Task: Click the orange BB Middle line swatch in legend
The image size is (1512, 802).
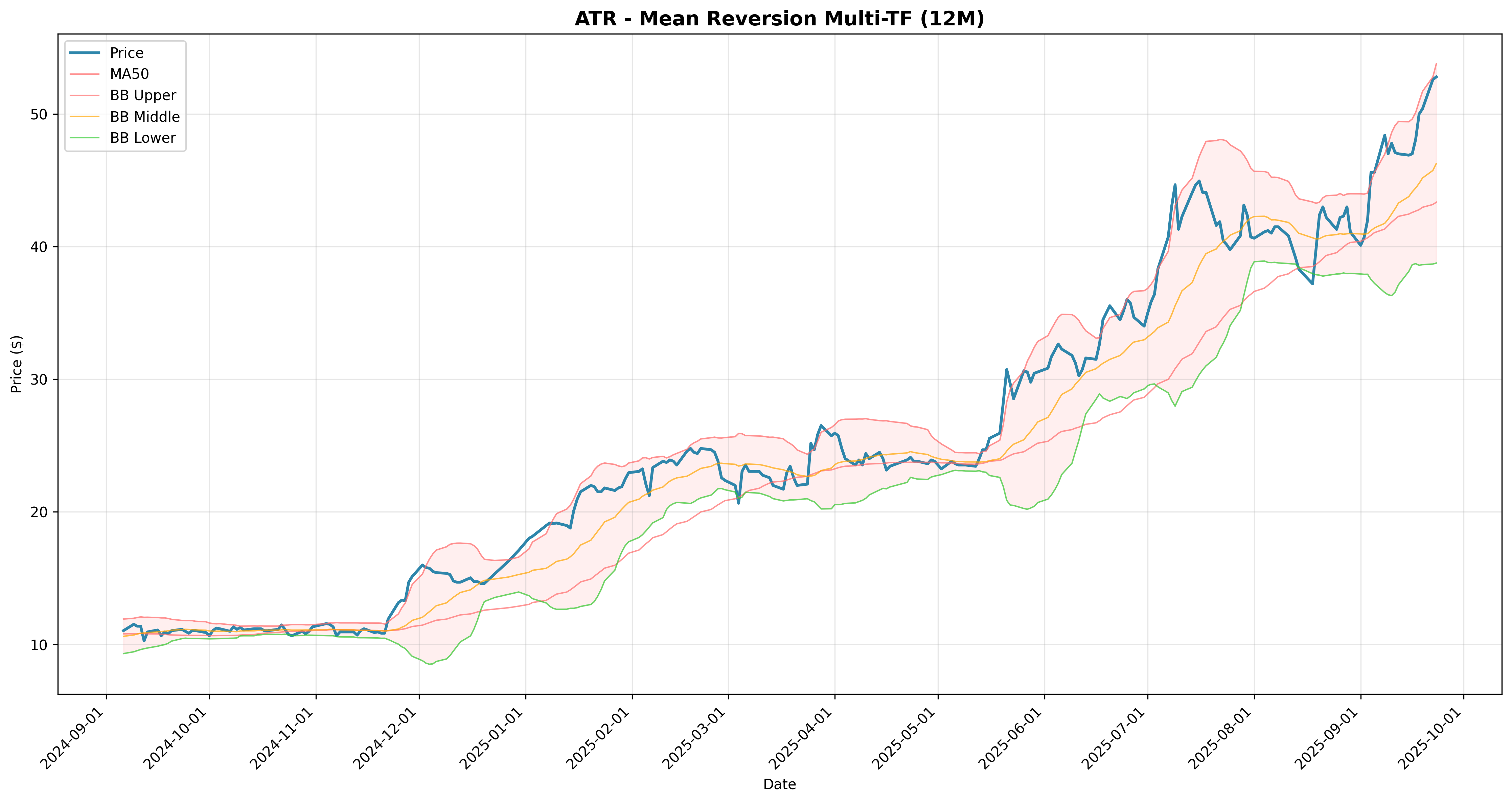Action: [85, 117]
